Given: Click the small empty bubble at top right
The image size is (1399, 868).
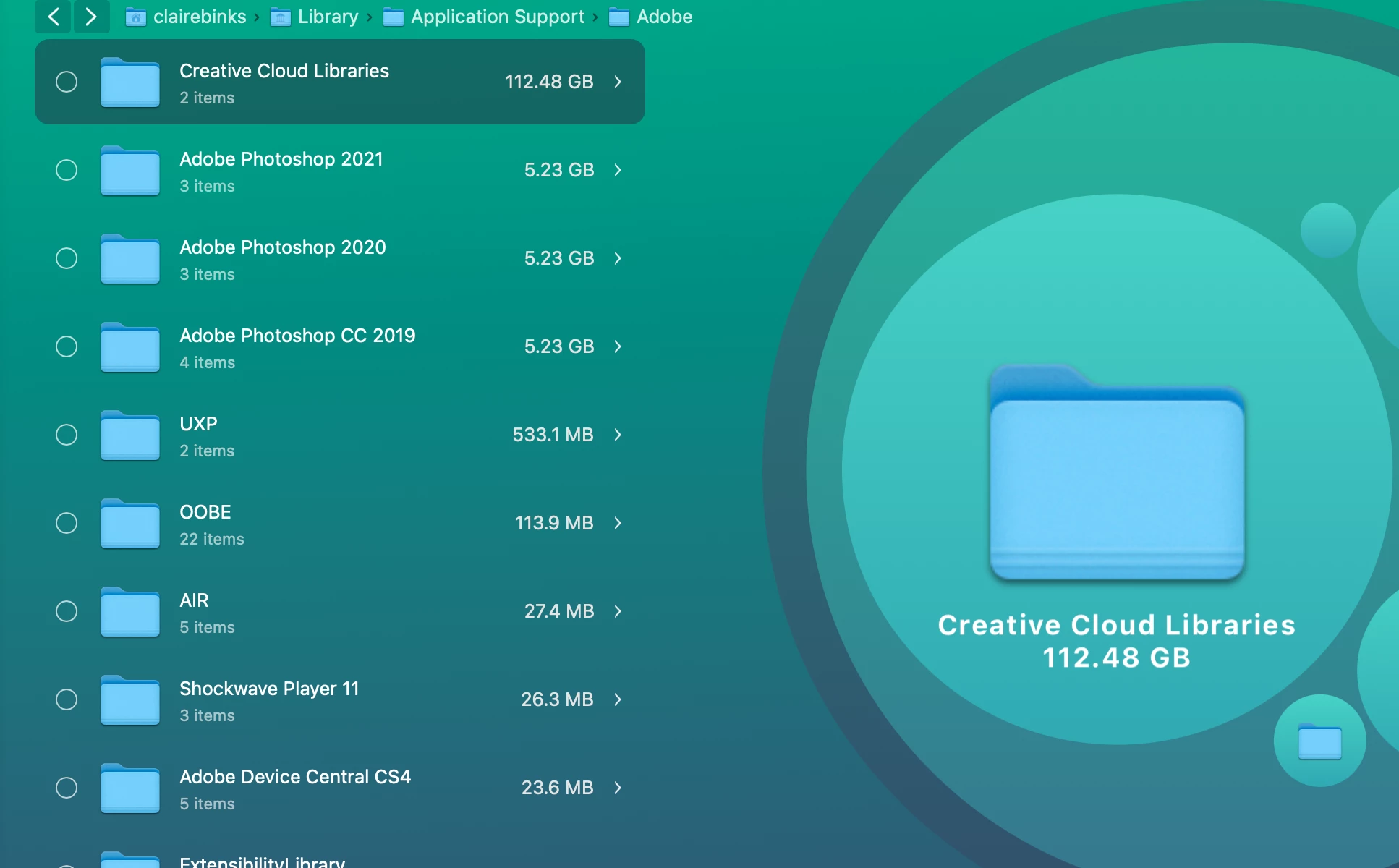Looking at the screenshot, I should (x=1327, y=230).
